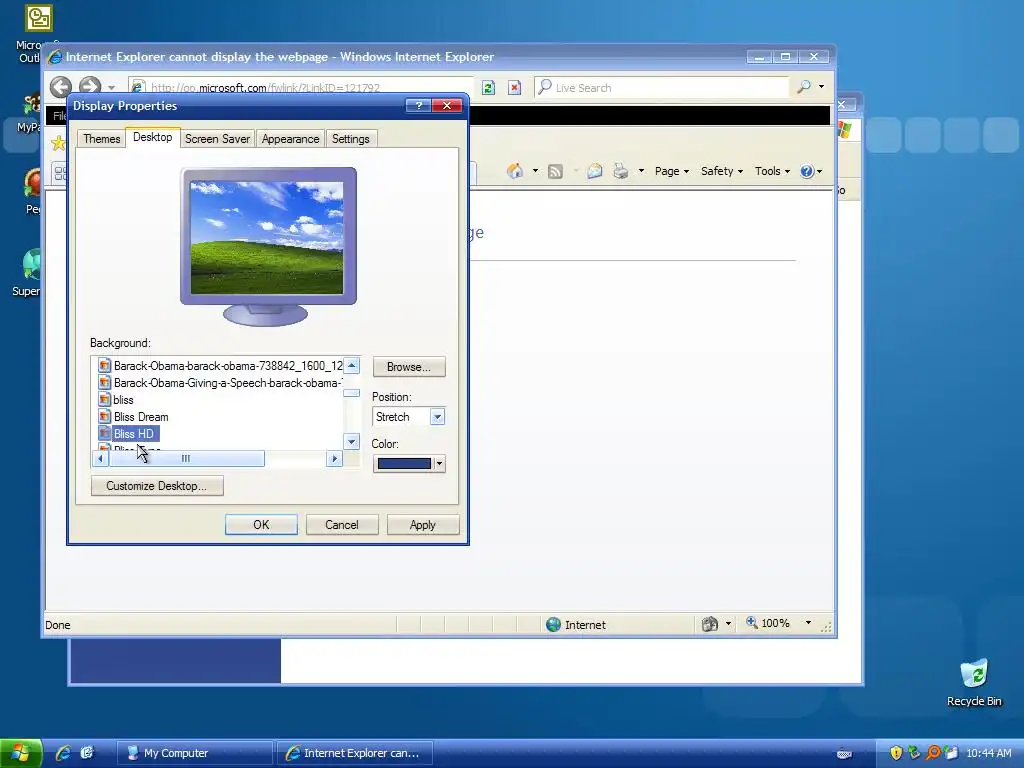Click the RSS feeds icon in IE
The height and width of the screenshot is (768, 1024).
pyautogui.click(x=555, y=171)
